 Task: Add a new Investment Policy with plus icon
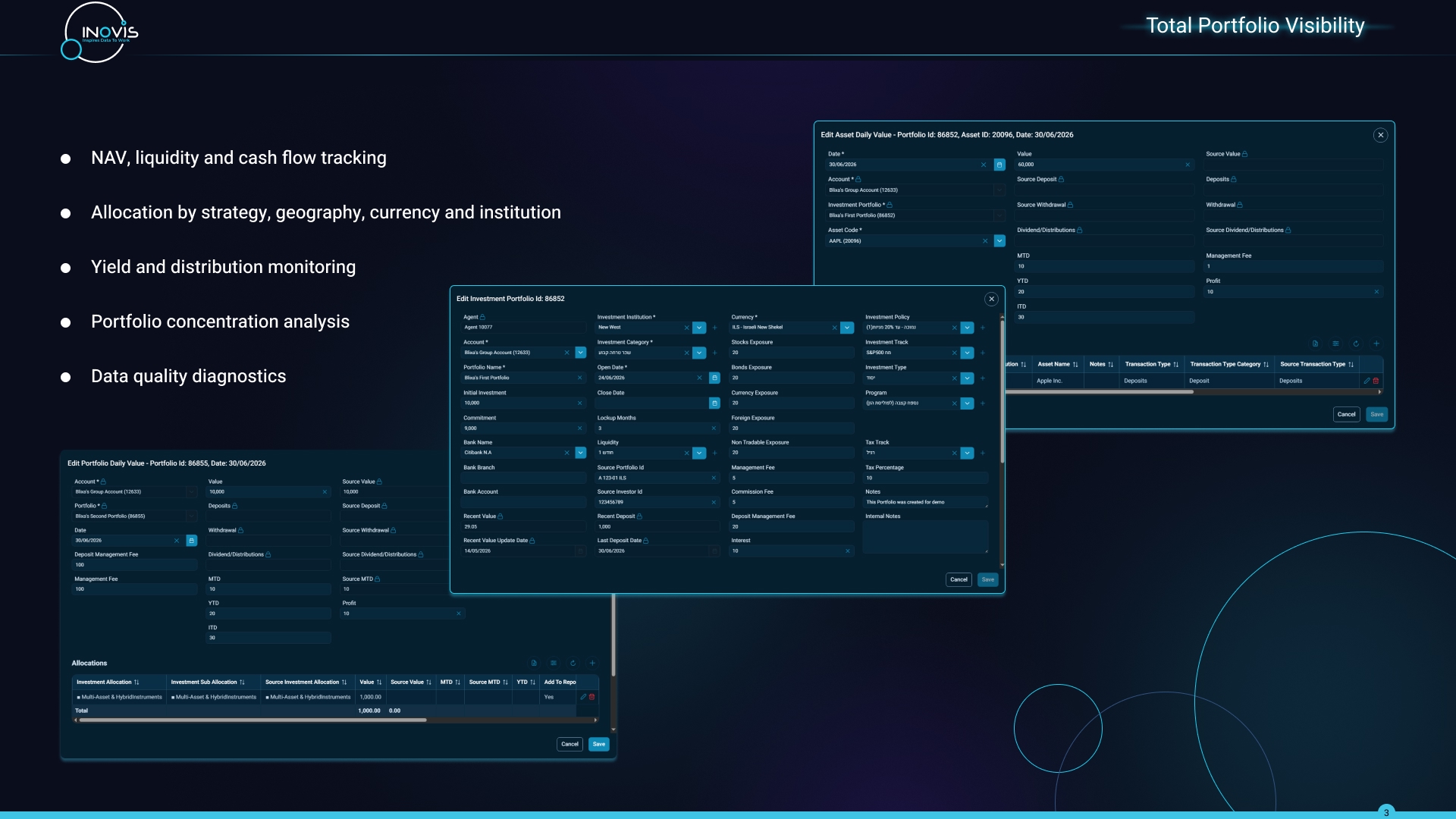point(982,328)
